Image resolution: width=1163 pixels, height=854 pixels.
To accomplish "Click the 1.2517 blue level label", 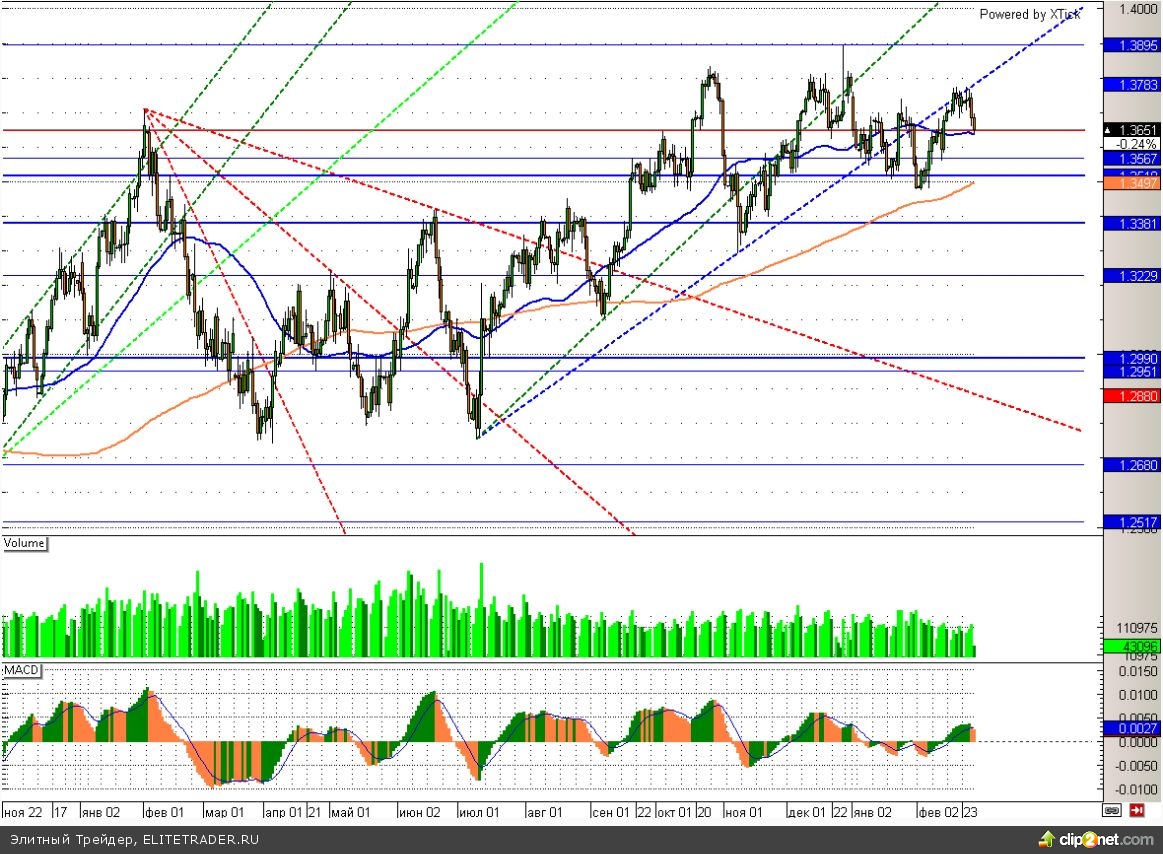I will pos(1132,522).
